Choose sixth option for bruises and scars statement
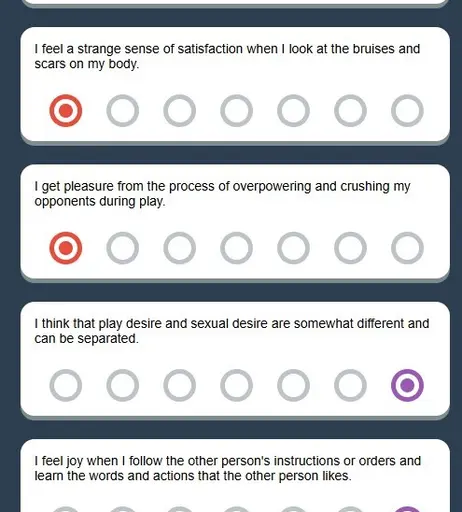Image resolution: width=462 pixels, height=512 pixels. click(350, 111)
